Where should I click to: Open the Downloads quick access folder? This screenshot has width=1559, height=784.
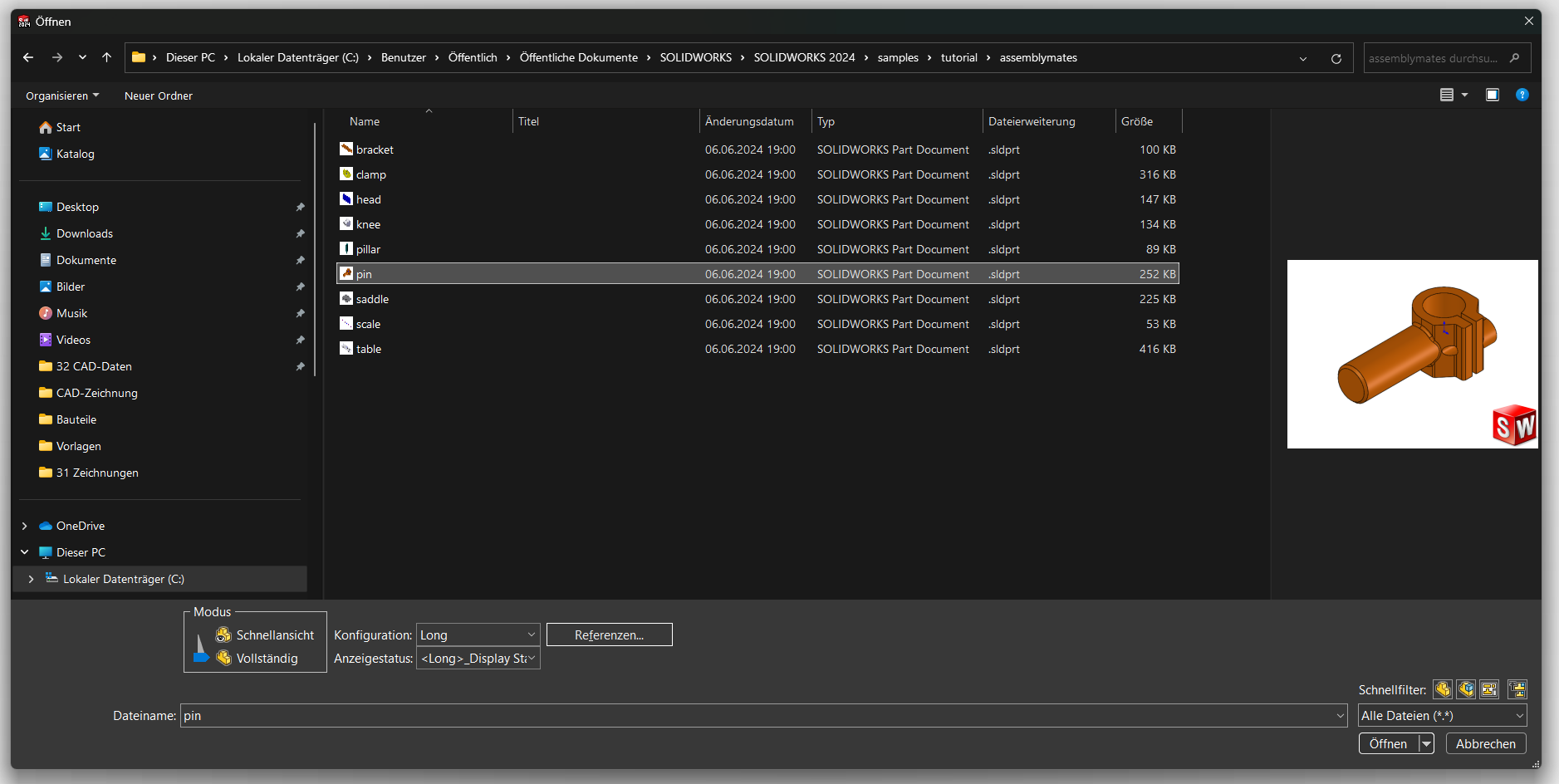pos(76,233)
